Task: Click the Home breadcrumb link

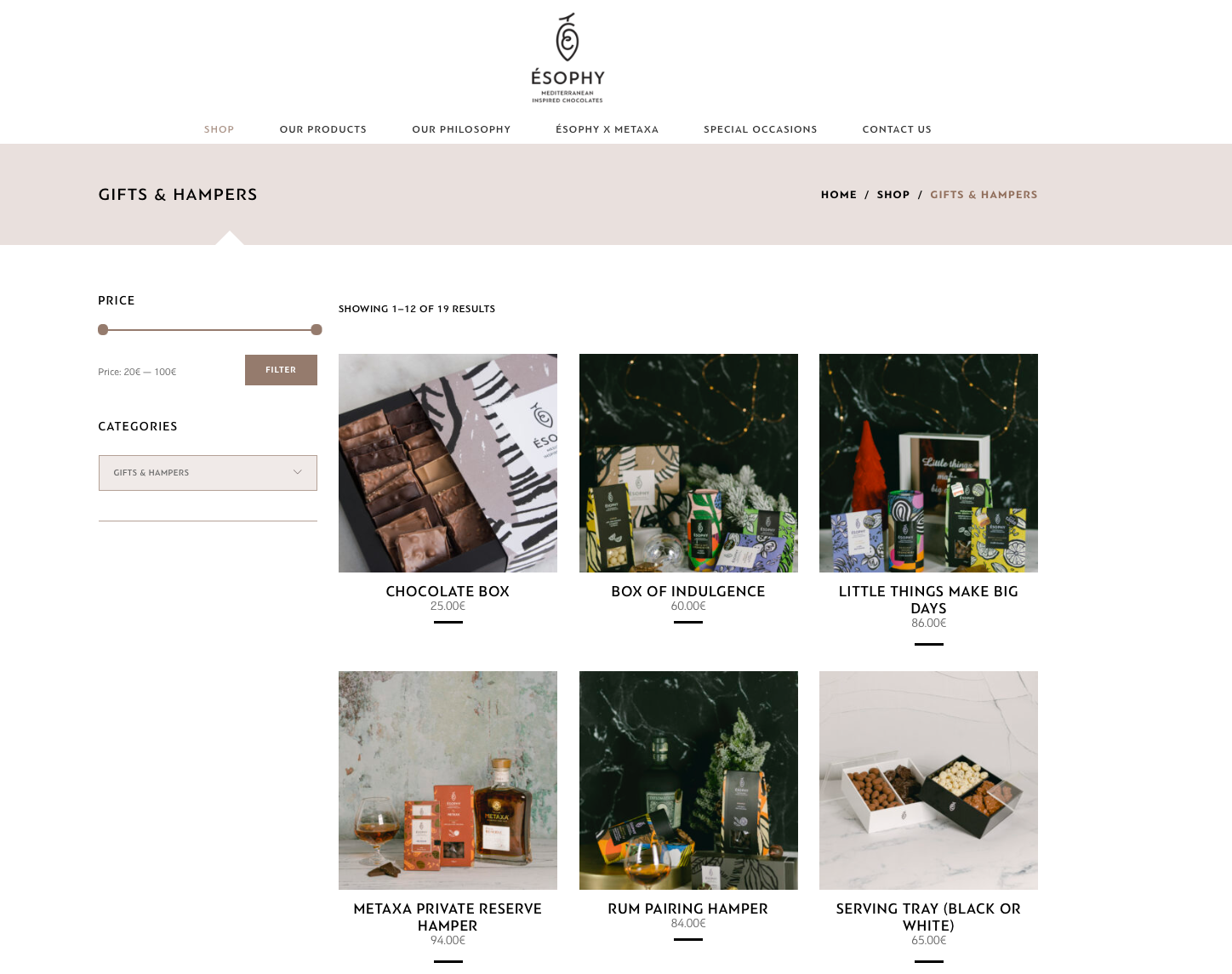Action: pyautogui.click(x=839, y=195)
